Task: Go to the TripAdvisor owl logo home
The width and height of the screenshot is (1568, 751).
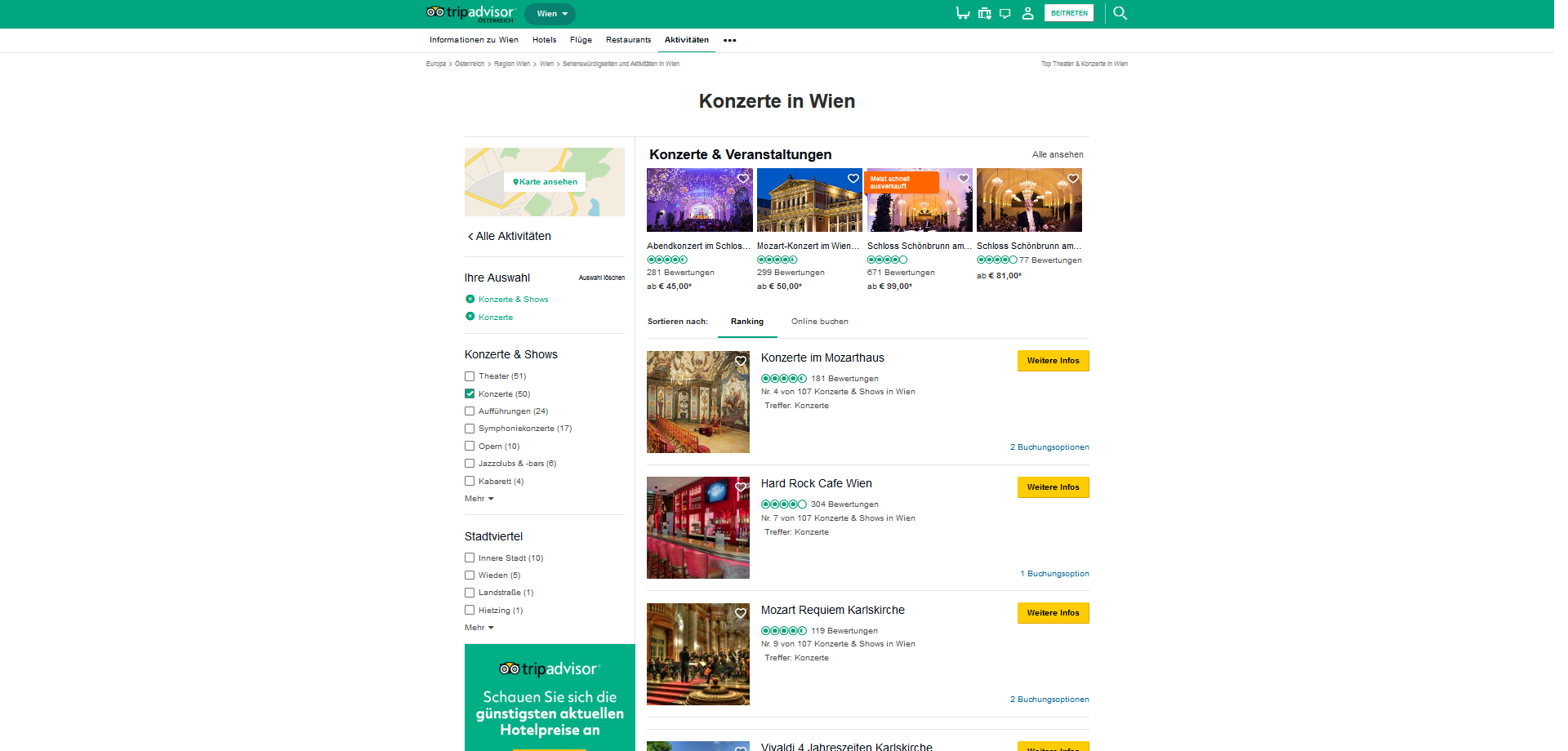Action: 471,13
